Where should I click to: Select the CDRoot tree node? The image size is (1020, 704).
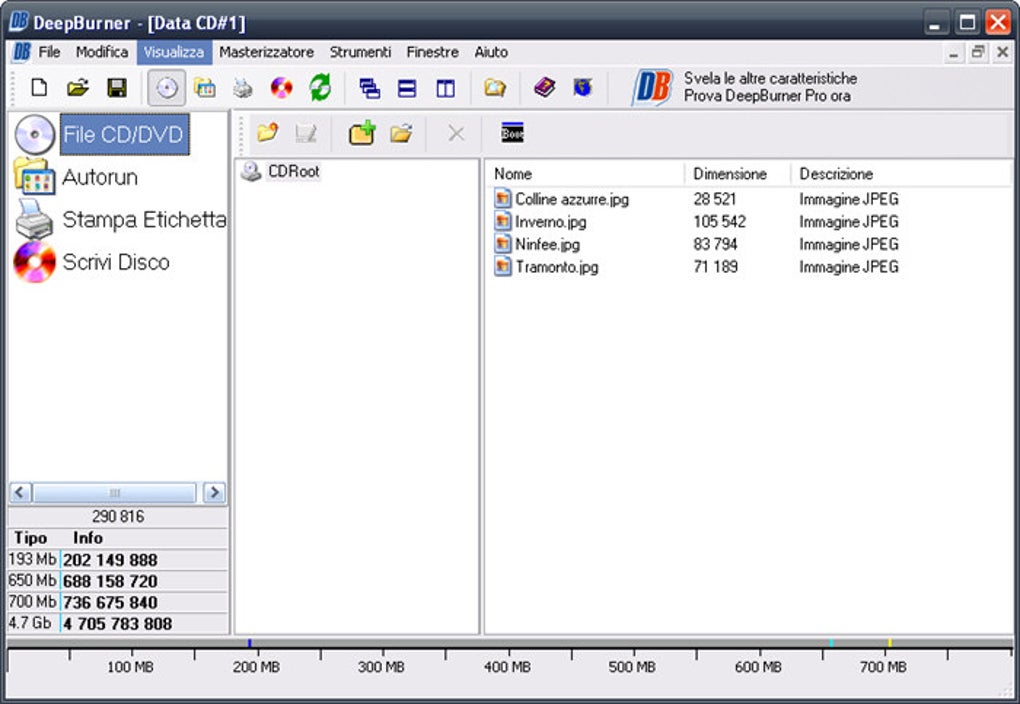(293, 171)
